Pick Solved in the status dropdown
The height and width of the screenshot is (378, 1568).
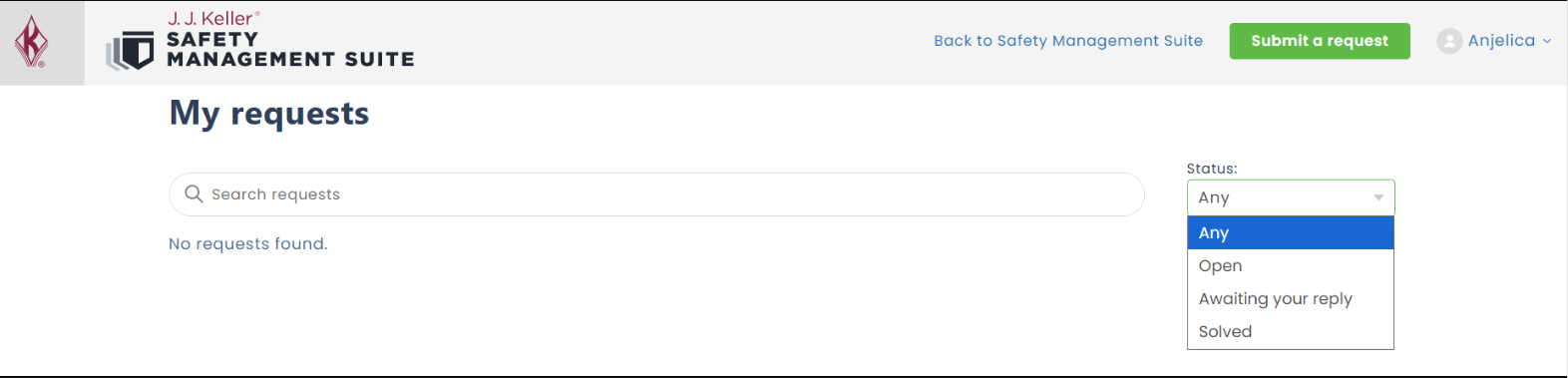tap(1291, 331)
